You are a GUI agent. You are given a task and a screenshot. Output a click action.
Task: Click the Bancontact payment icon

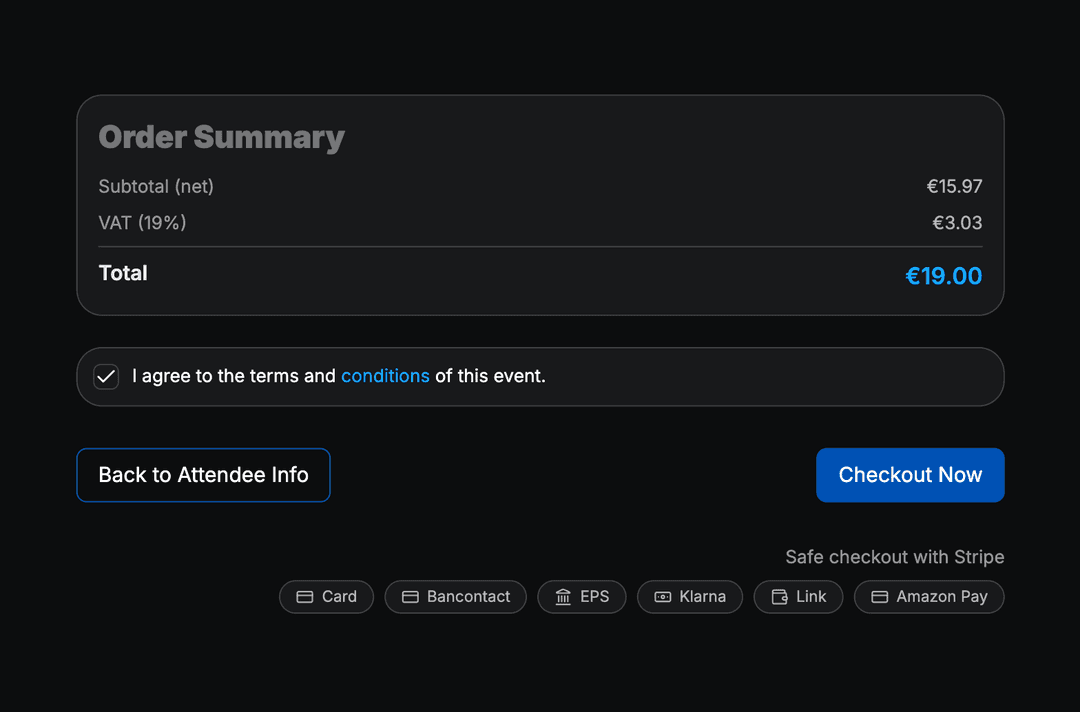click(x=410, y=597)
